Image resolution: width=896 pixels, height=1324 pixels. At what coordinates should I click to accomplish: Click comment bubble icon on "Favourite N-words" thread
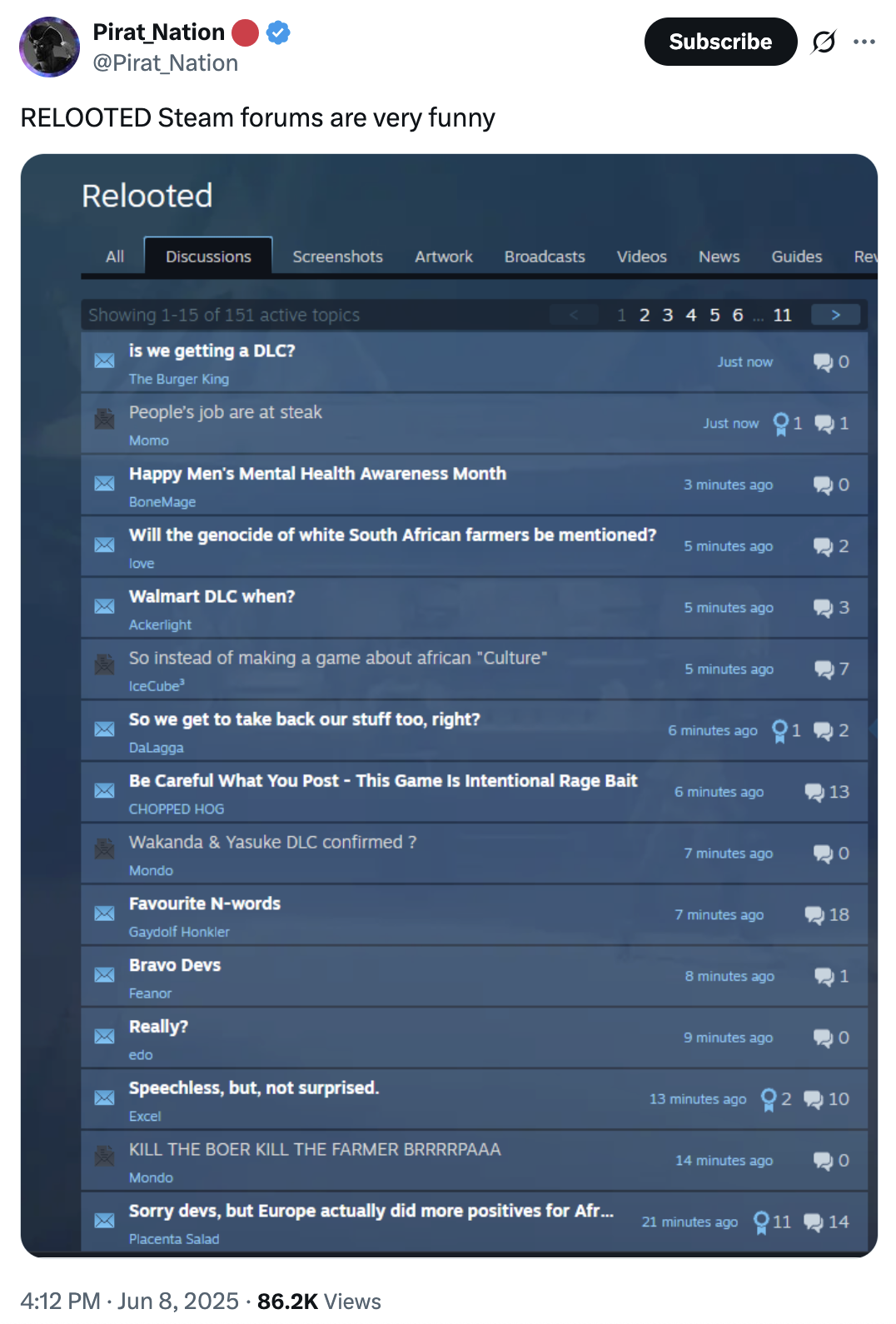coord(814,915)
